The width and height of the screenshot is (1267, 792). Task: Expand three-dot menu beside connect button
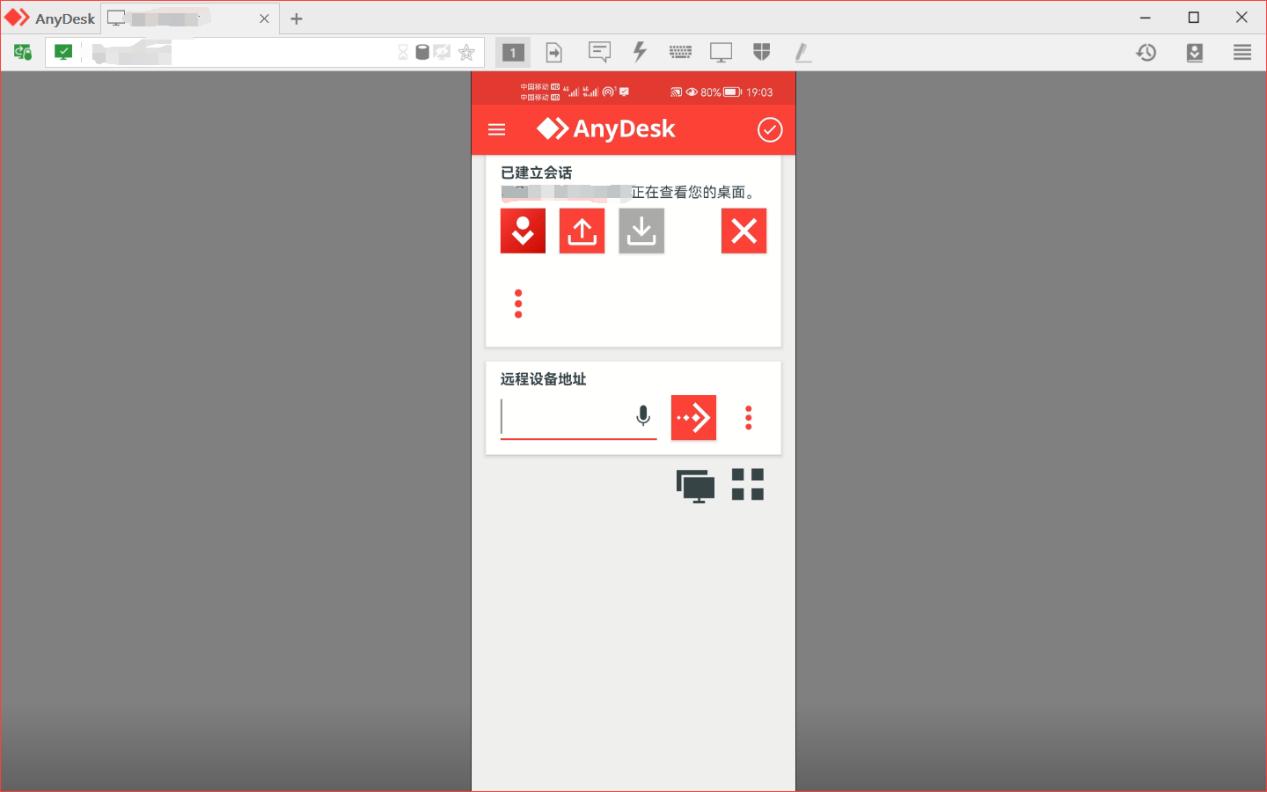click(748, 418)
